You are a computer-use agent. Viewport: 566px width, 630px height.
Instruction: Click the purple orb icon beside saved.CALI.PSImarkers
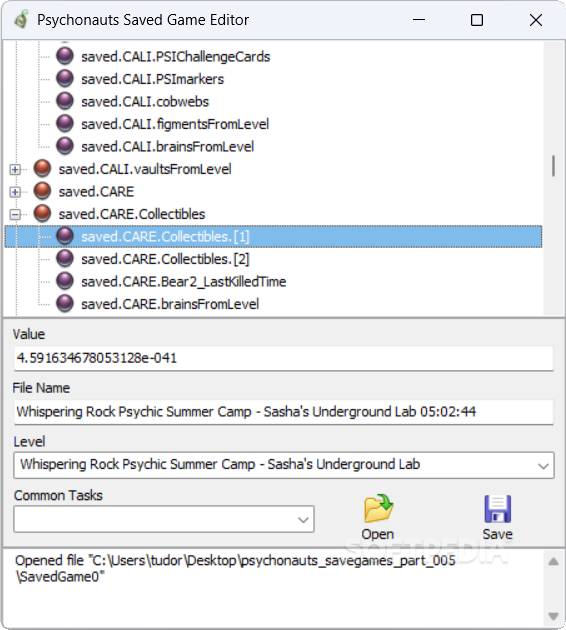(65, 79)
